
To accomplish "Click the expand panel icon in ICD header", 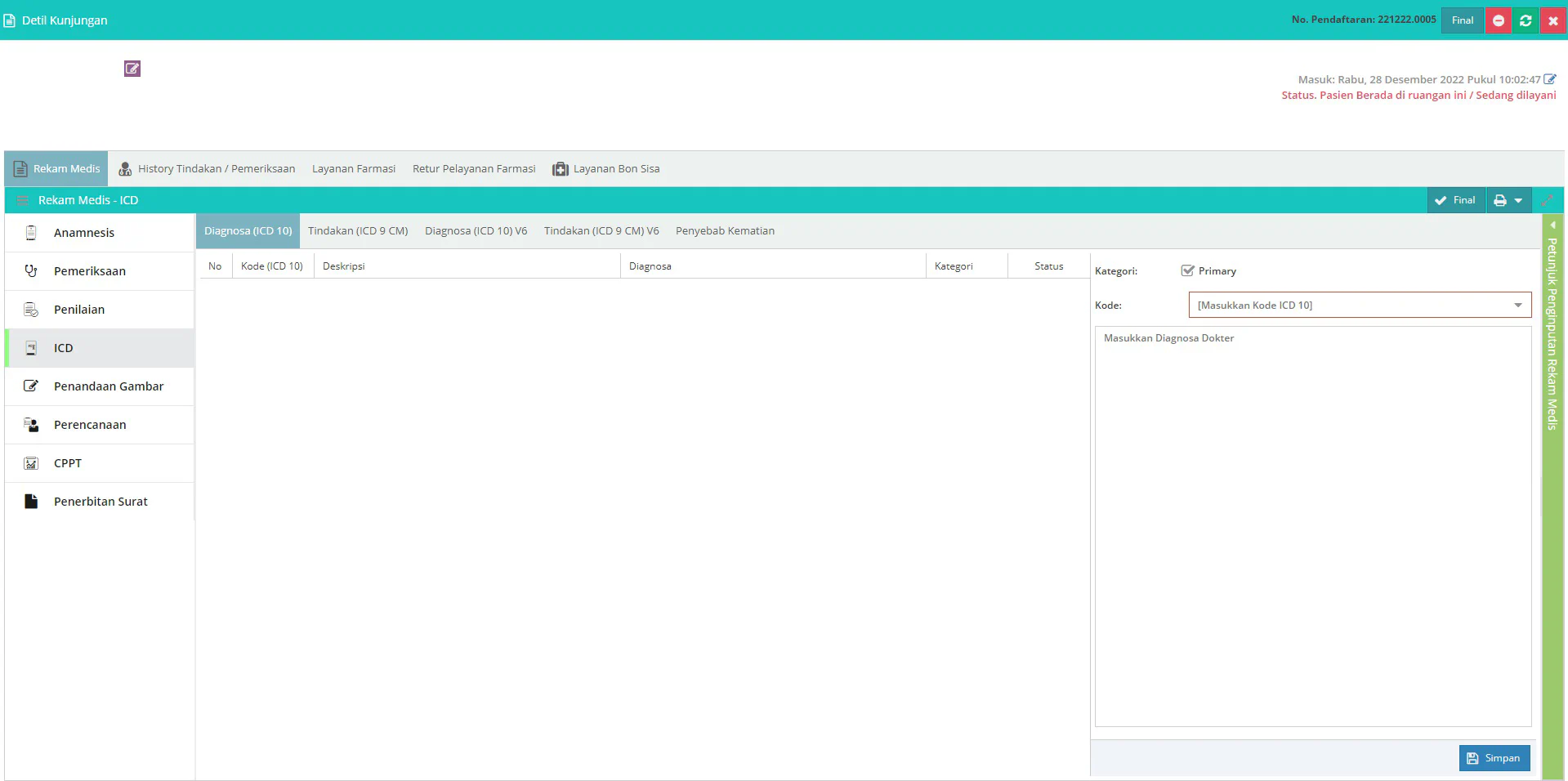I will tap(1547, 200).
